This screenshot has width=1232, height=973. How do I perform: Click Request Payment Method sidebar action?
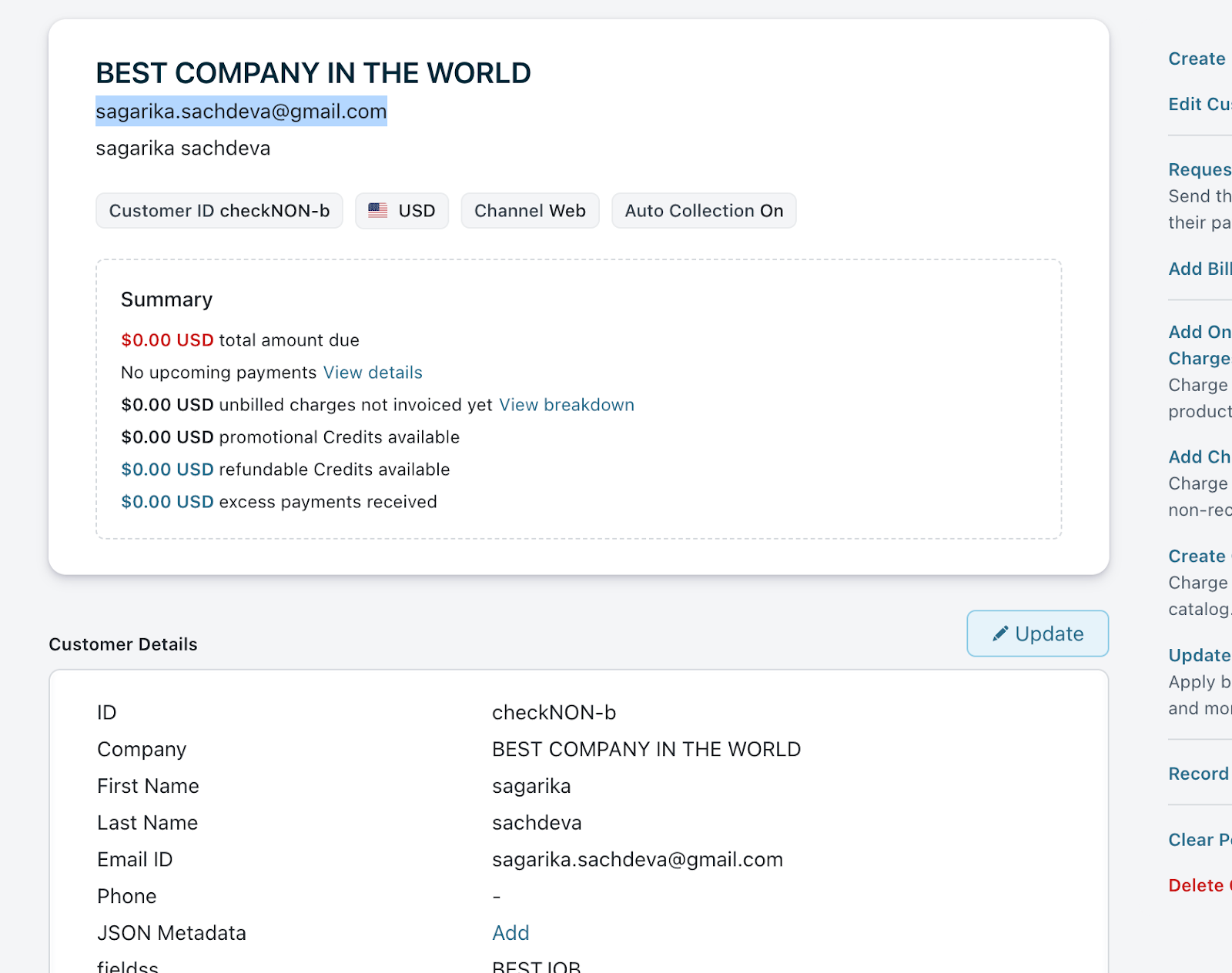pyautogui.click(x=1199, y=169)
